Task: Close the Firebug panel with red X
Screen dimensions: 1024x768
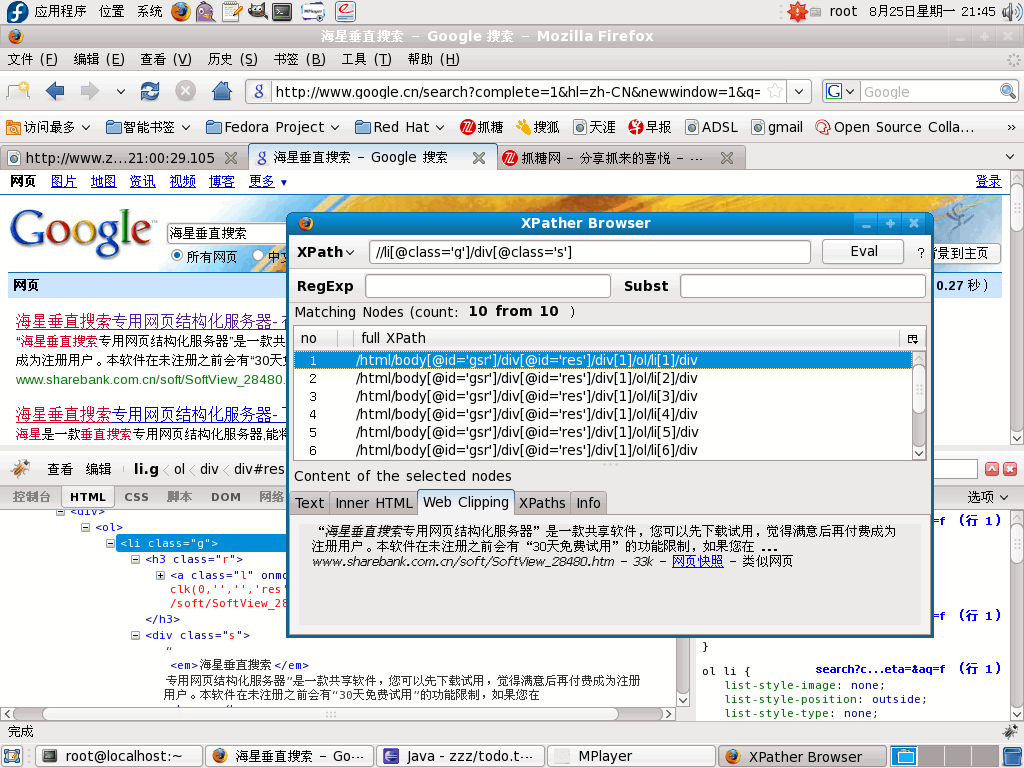Action: [x=1010, y=469]
